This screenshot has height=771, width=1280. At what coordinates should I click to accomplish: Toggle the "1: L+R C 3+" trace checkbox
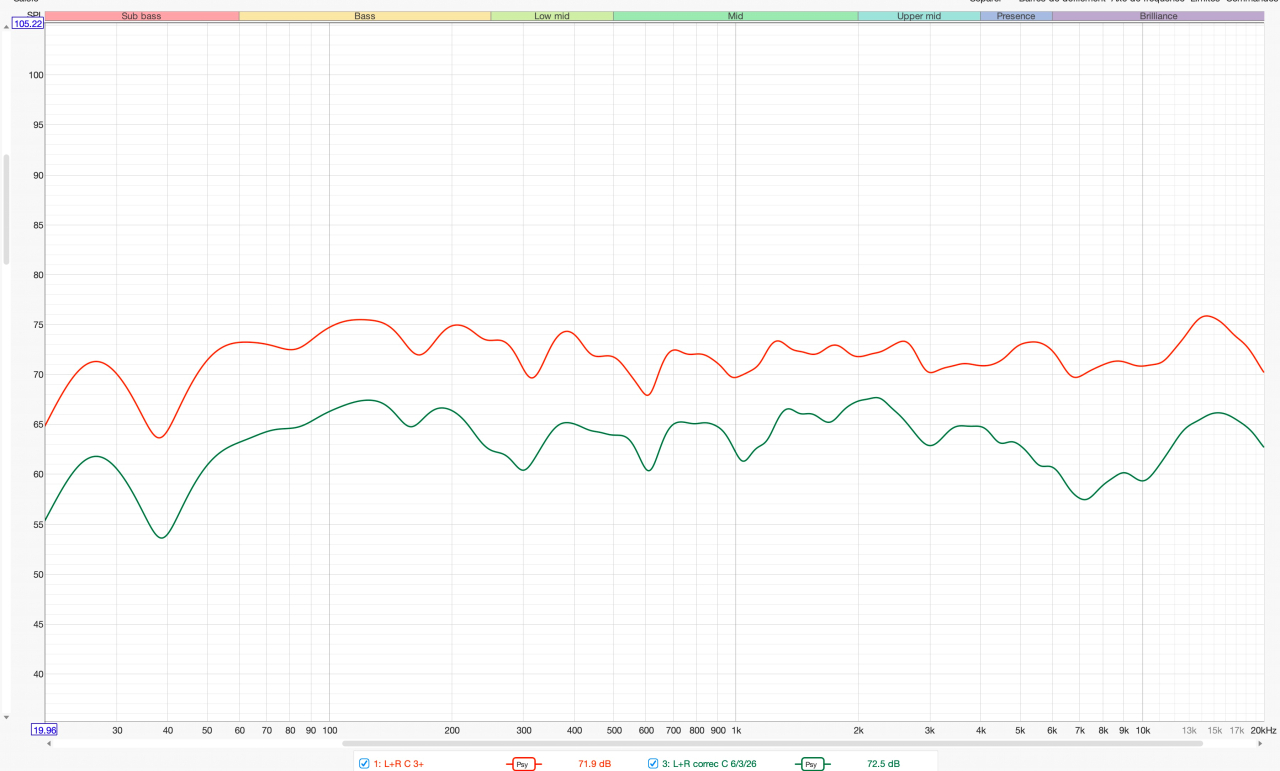pos(364,764)
